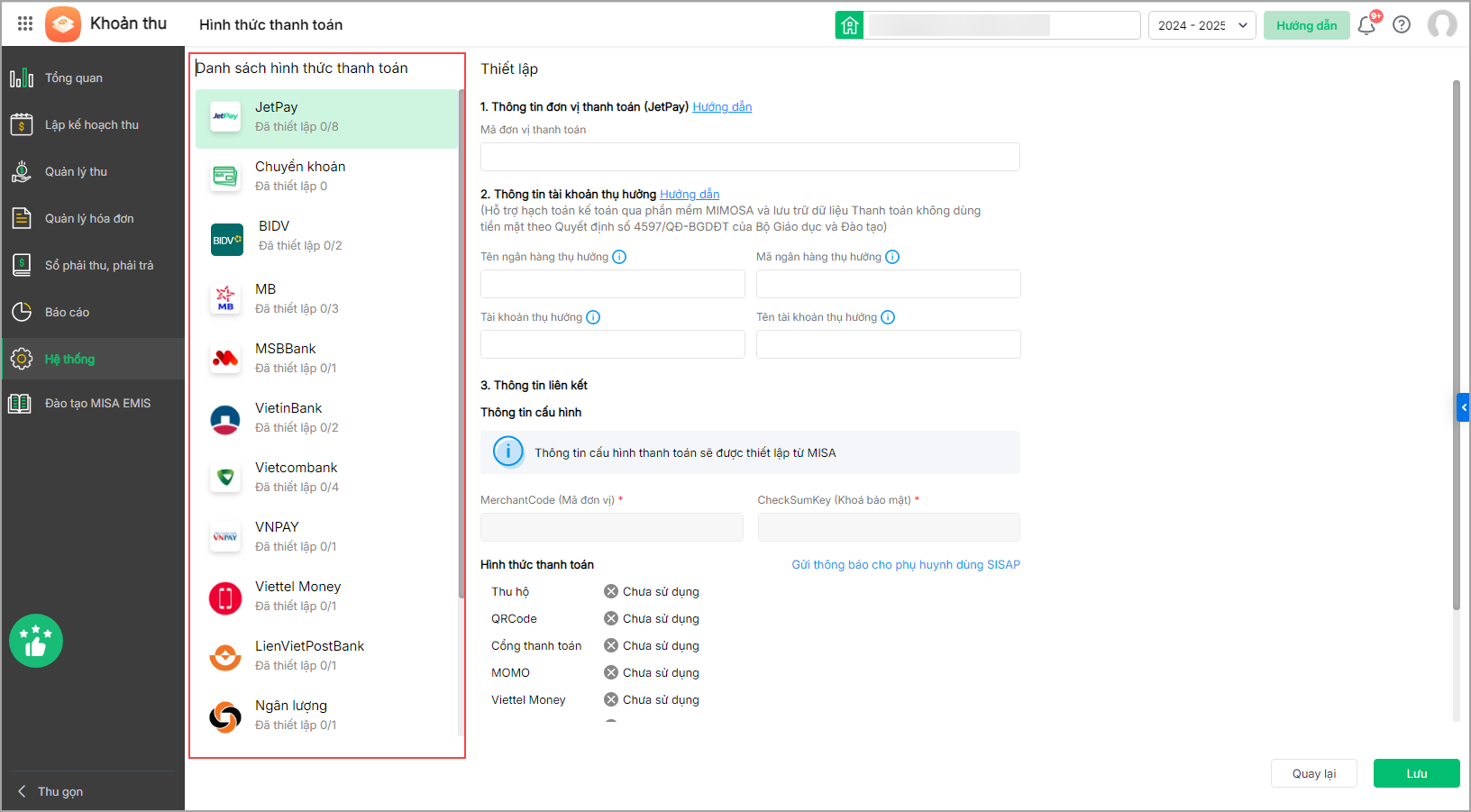Click the Lưu save button
Image resolution: width=1471 pixels, height=812 pixels.
[x=1416, y=773]
